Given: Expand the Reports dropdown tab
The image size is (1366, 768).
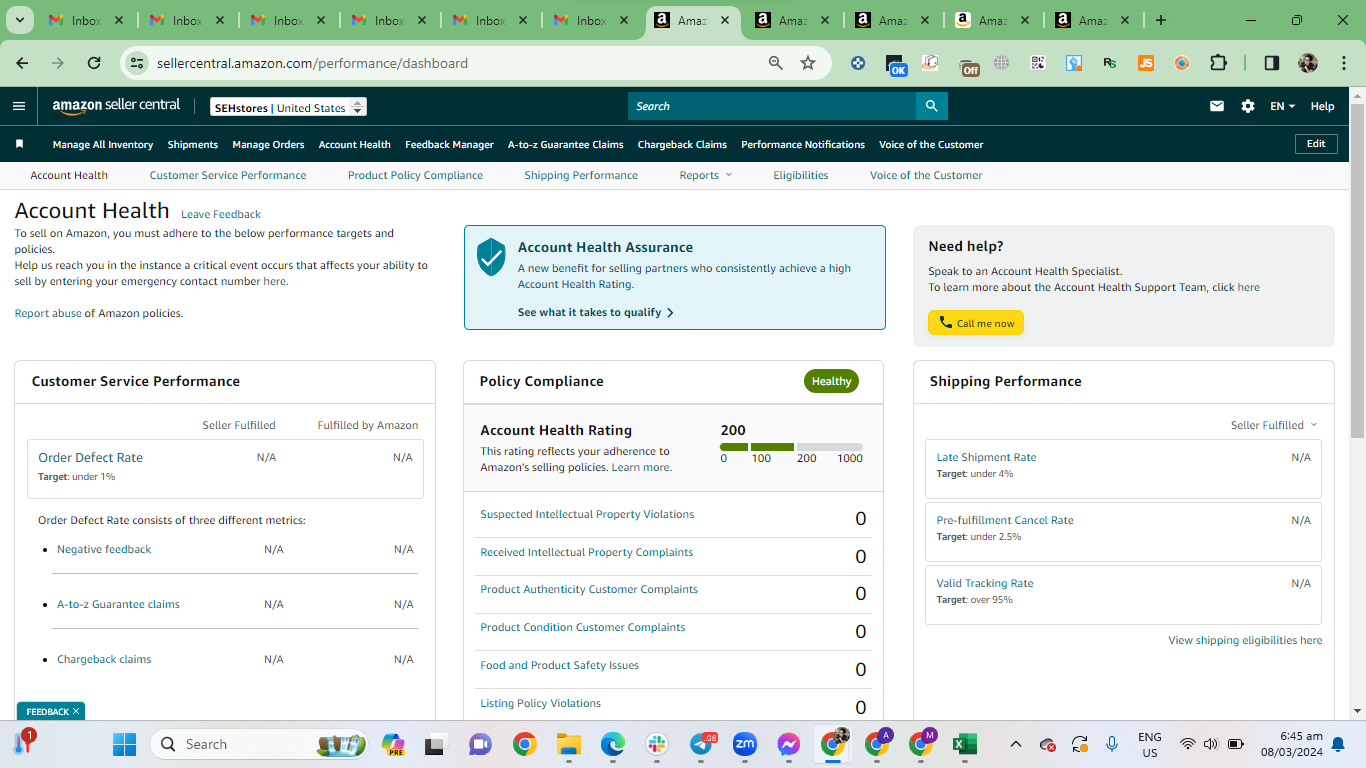Looking at the screenshot, I should click(x=706, y=175).
